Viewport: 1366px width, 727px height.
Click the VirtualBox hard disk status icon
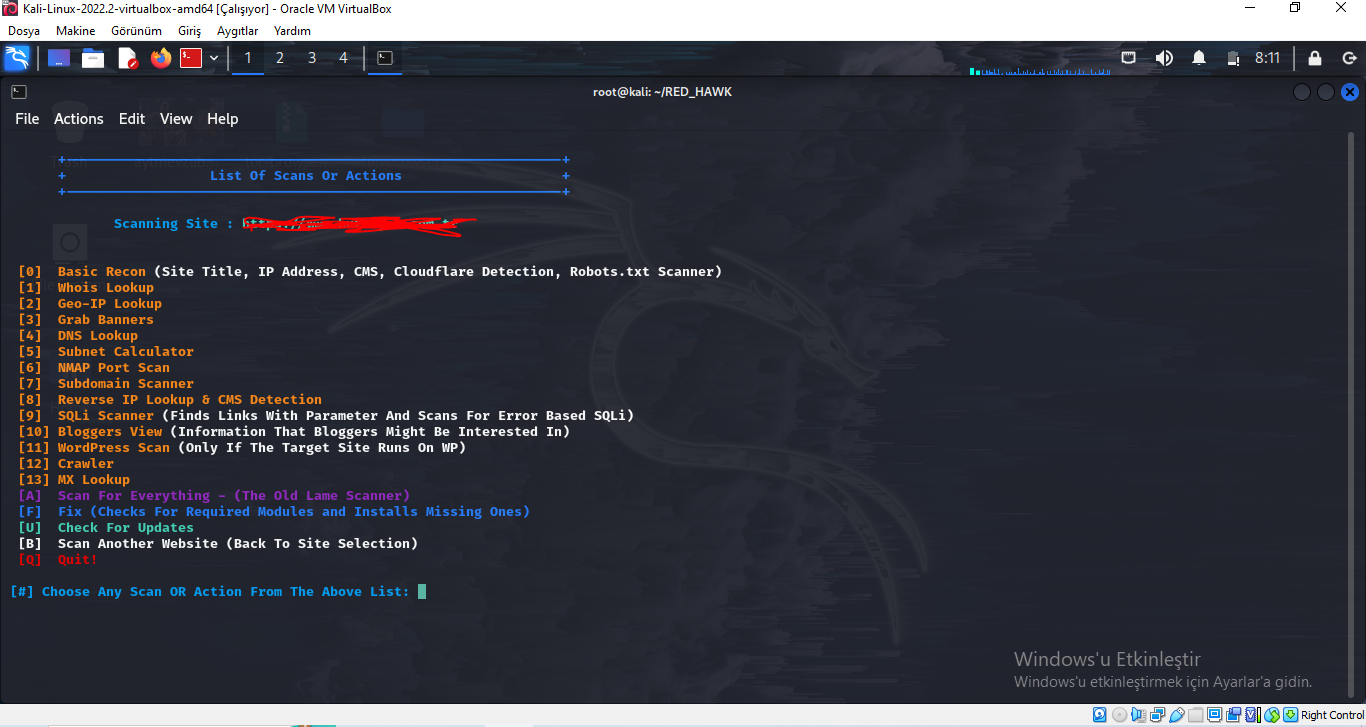coord(1100,715)
